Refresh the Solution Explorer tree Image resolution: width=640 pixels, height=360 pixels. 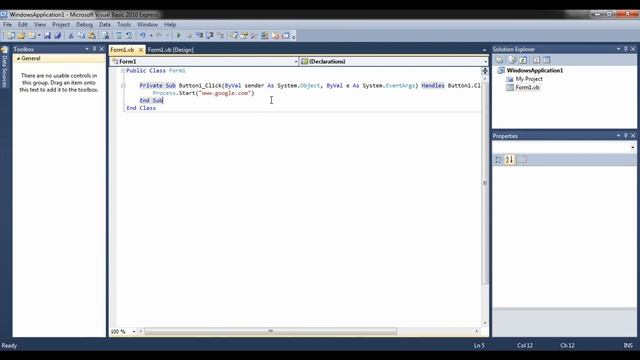click(x=523, y=60)
